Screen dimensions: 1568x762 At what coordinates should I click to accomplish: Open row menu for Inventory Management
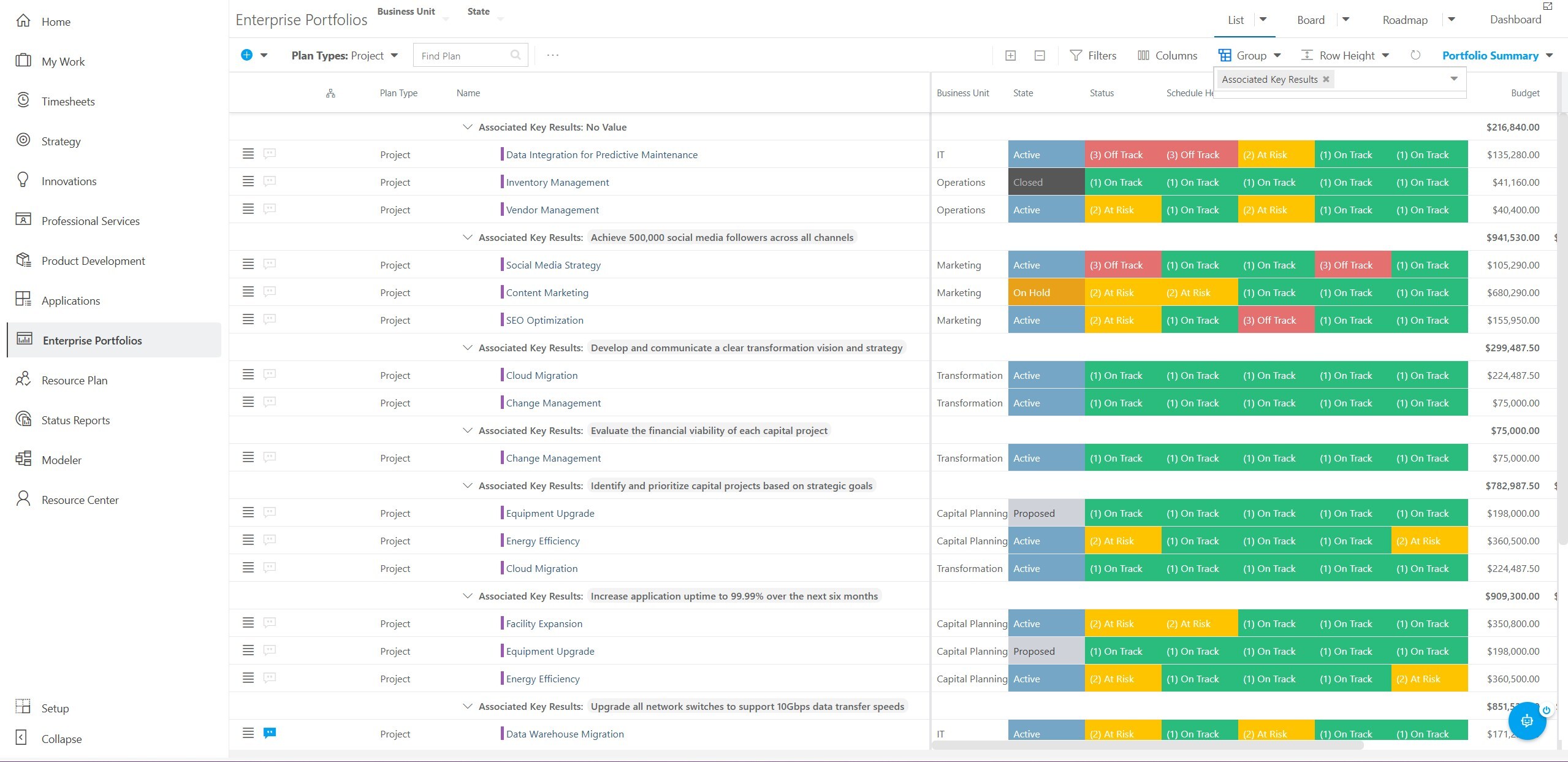248,181
